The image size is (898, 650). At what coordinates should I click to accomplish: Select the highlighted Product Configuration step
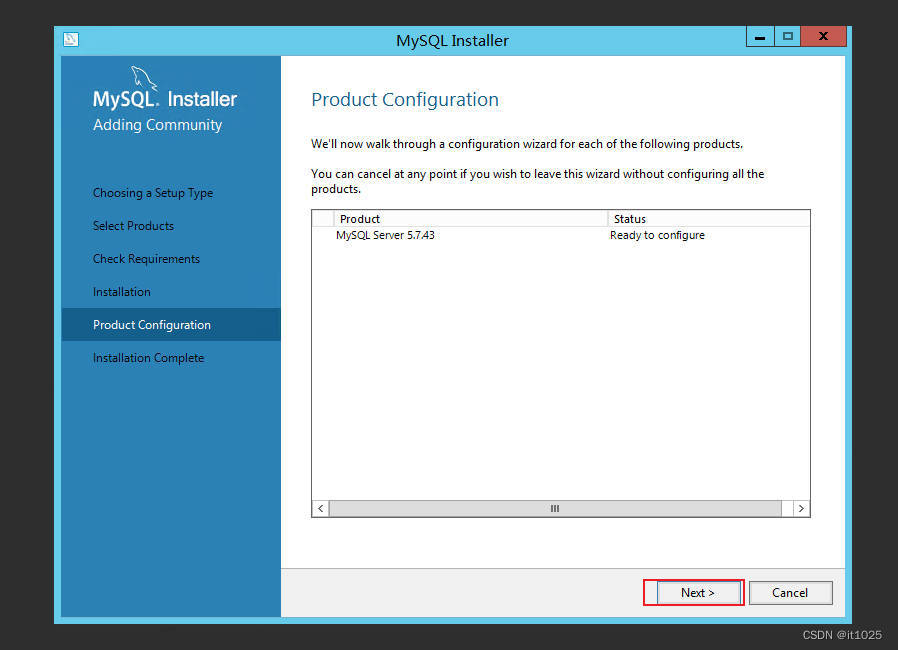151,324
